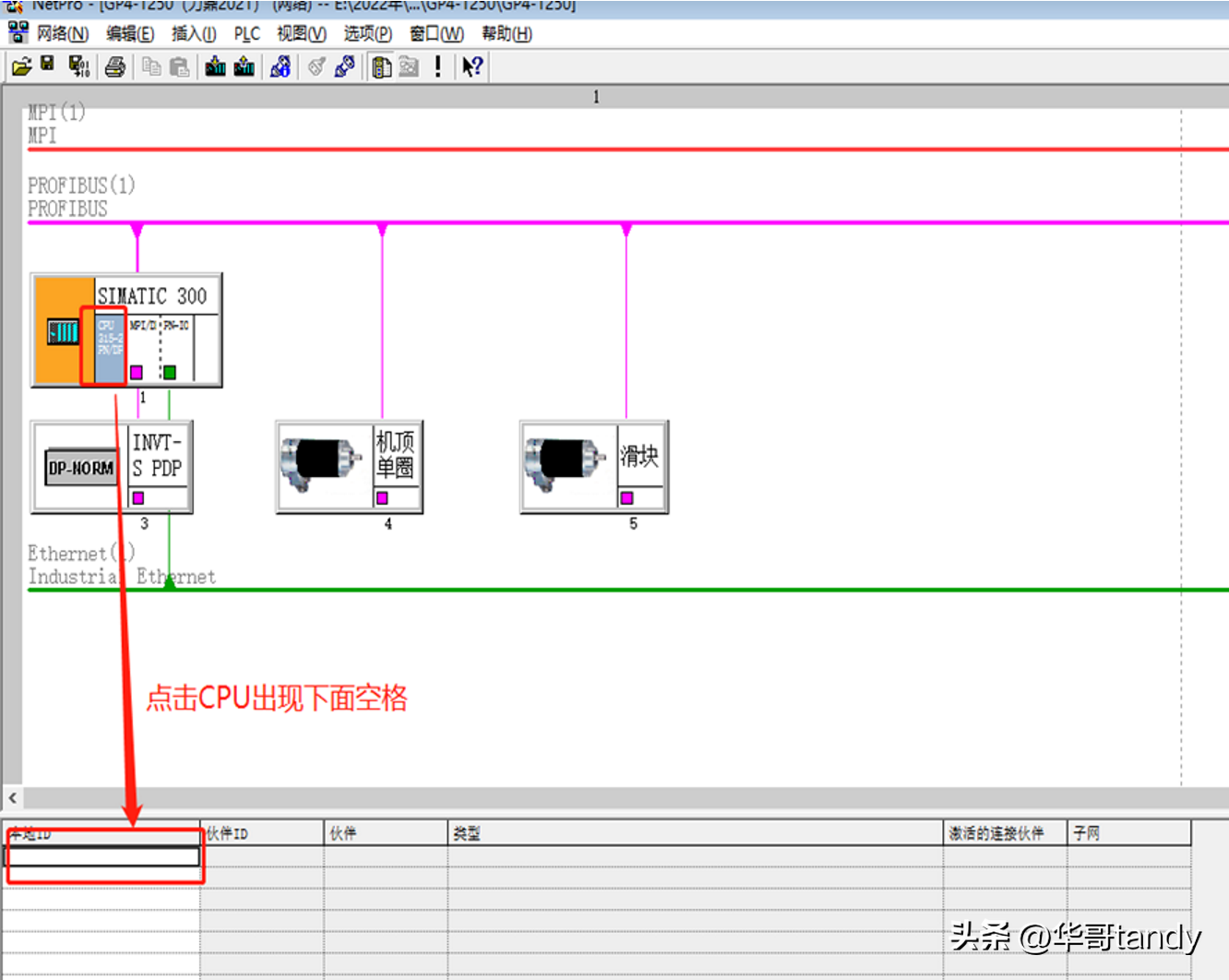Click the empty first row under 本地ID
This screenshot has width=1229, height=980.
click(101, 856)
